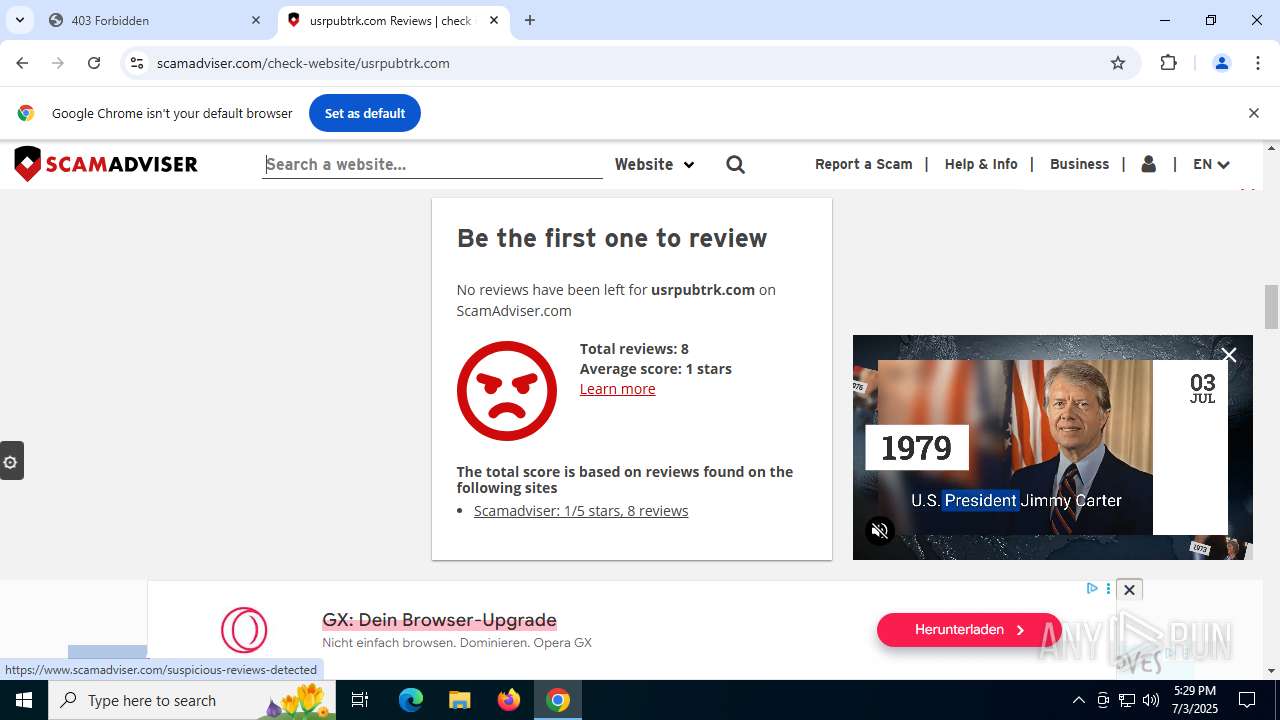Click the angry red face rating icon

tap(507, 391)
